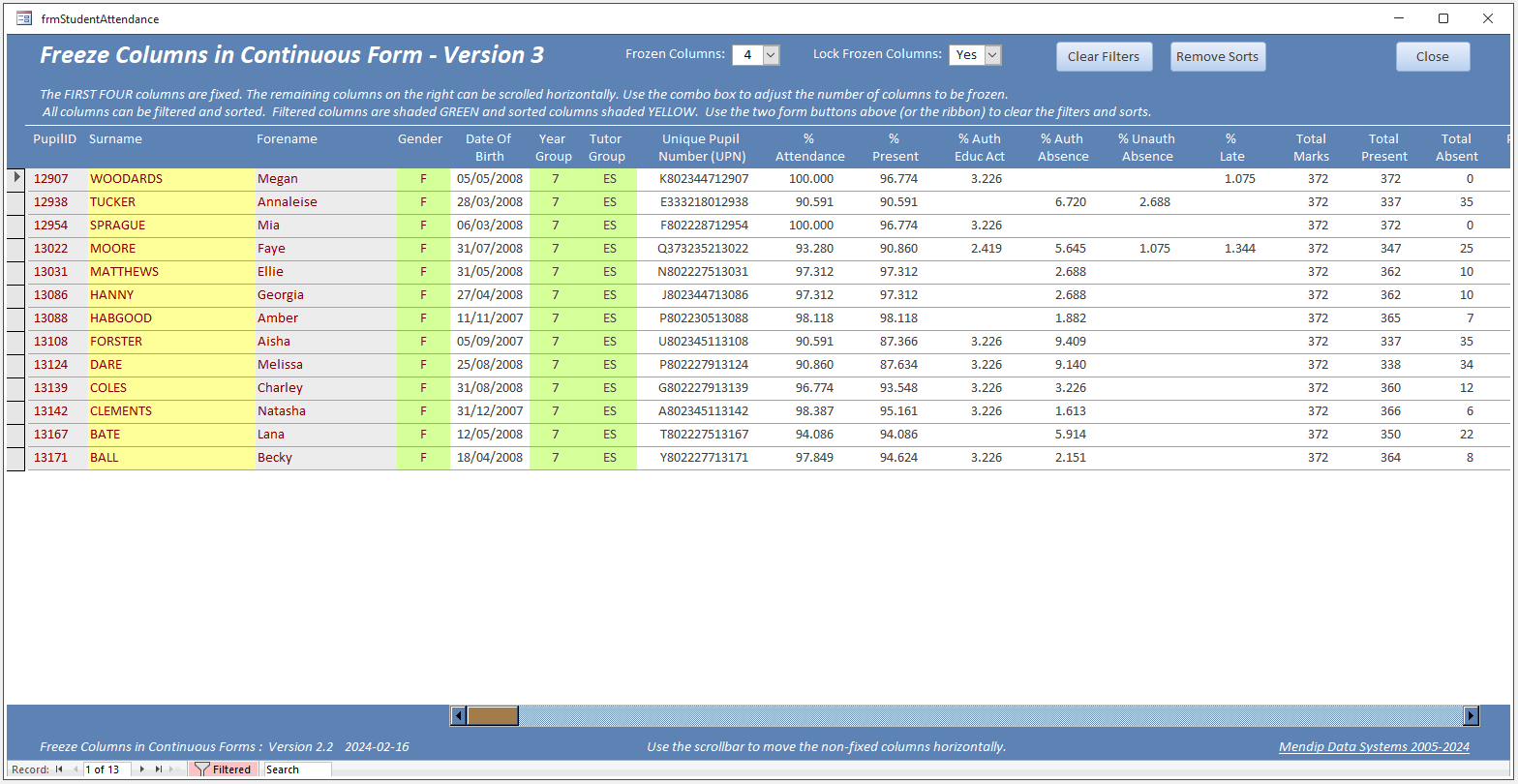Go to previous record navigation arrow
1518x784 pixels.
tap(75, 769)
